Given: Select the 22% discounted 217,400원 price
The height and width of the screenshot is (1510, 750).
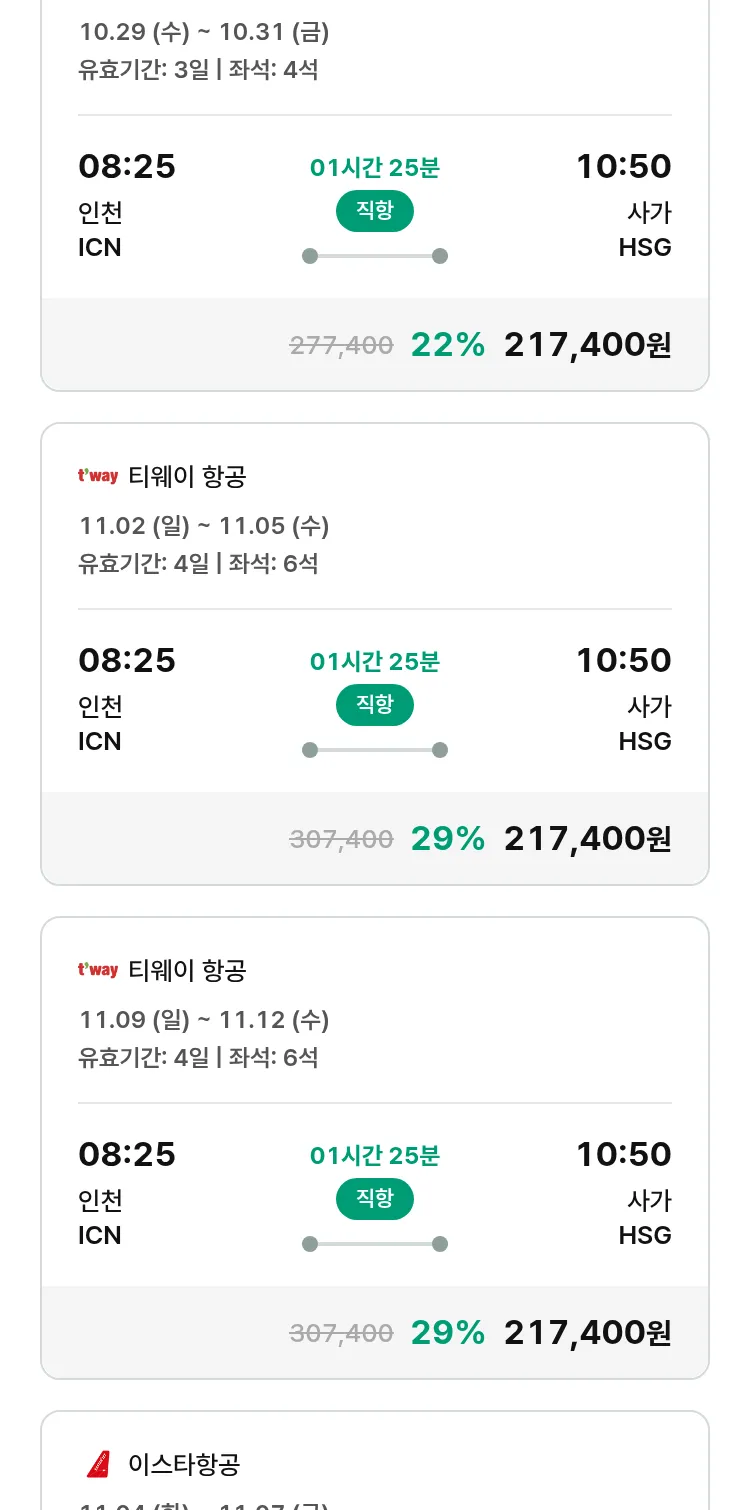Looking at the screenshot, I should pyautogui.click(x=587, y=345).
